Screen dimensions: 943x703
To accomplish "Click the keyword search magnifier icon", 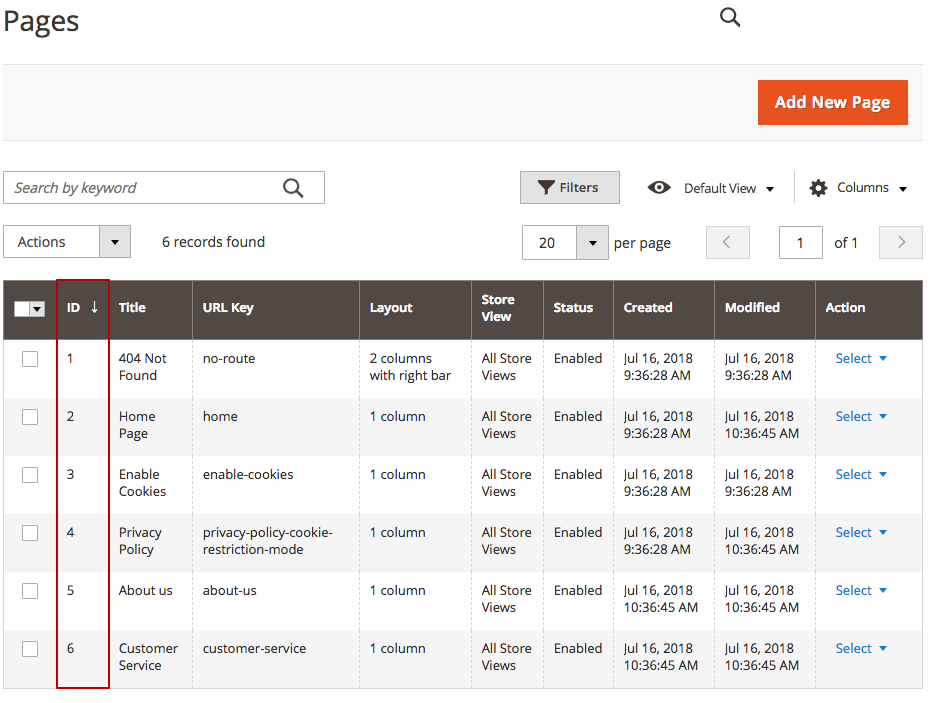I will 293,188.
